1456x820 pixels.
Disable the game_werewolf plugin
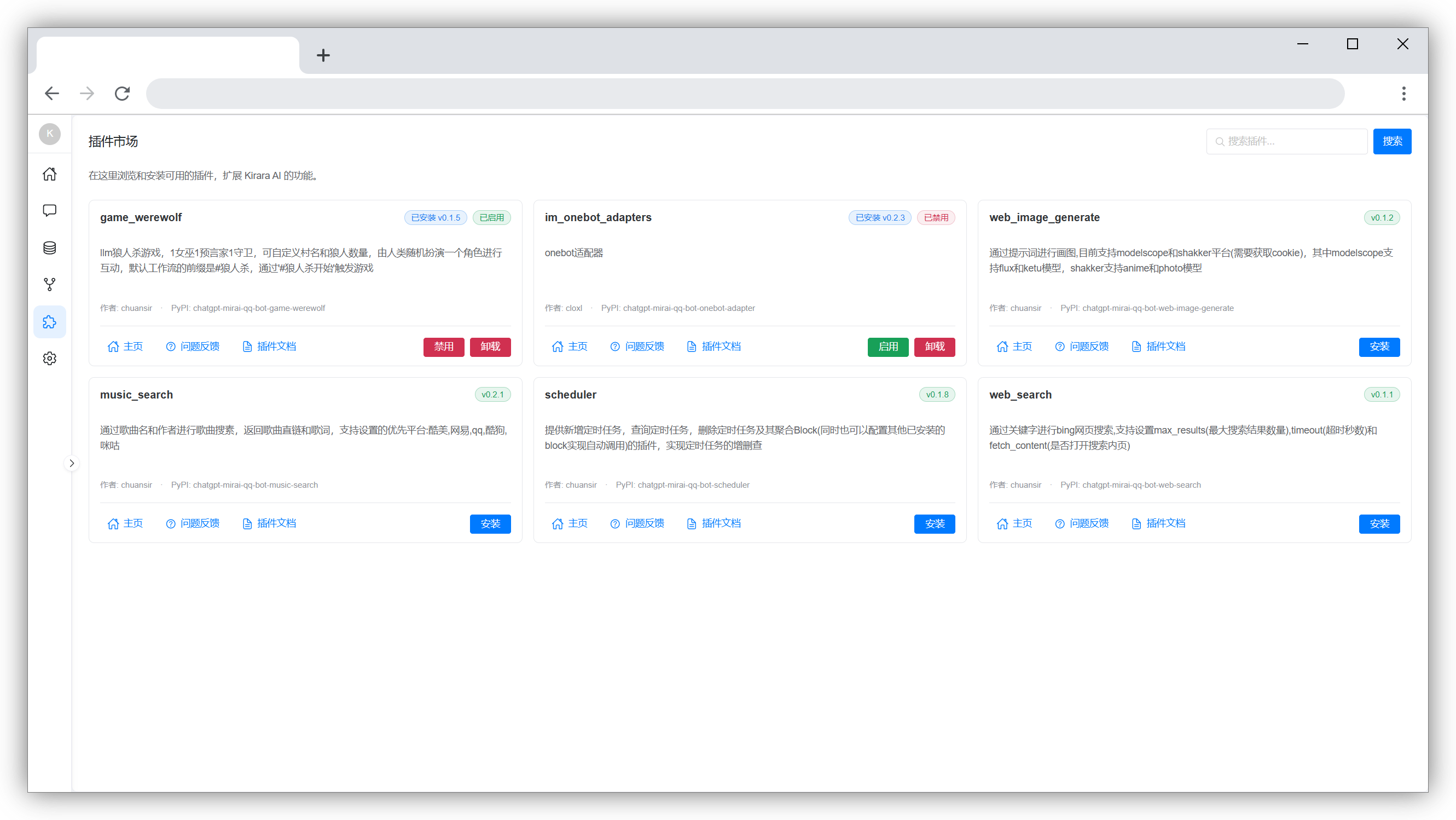(443, 347)
